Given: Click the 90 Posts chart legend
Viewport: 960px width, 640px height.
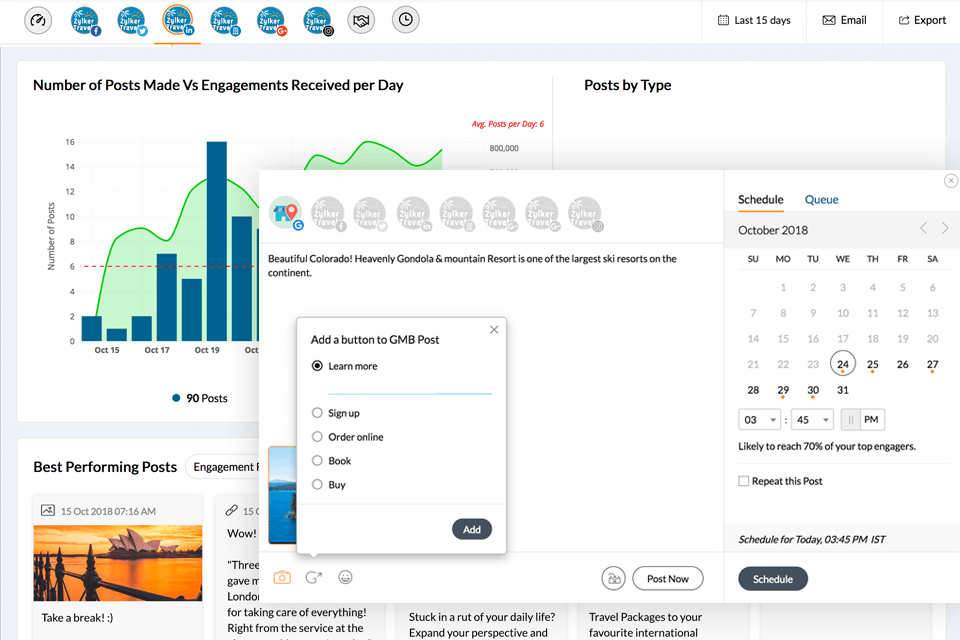Looking at the screenshot, I should (x=200, y=398).
